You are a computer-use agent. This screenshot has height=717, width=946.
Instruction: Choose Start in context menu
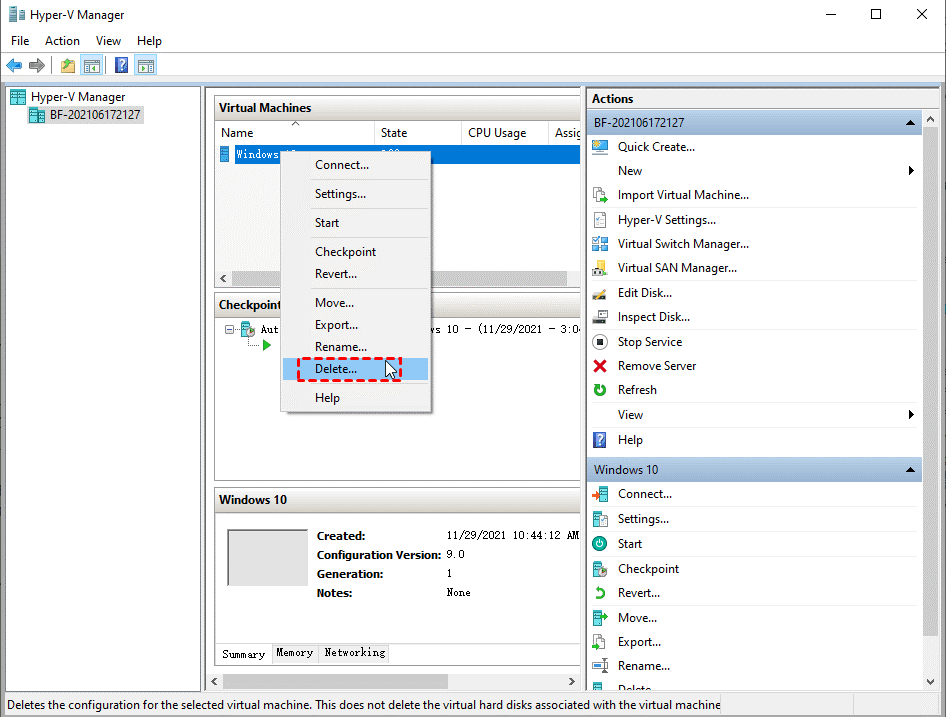click(356, 223)
